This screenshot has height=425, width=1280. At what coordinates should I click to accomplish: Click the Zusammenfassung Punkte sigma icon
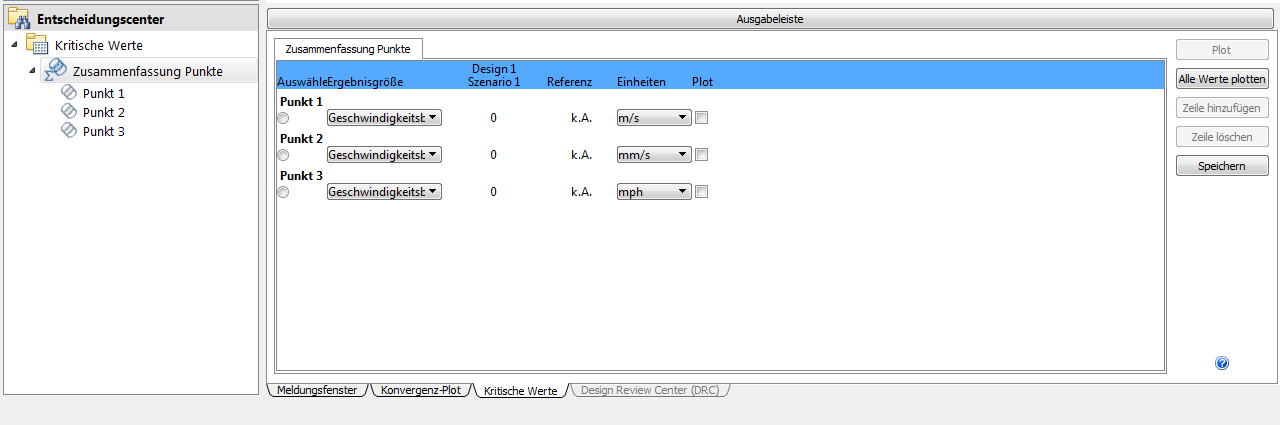pos(56,70)
